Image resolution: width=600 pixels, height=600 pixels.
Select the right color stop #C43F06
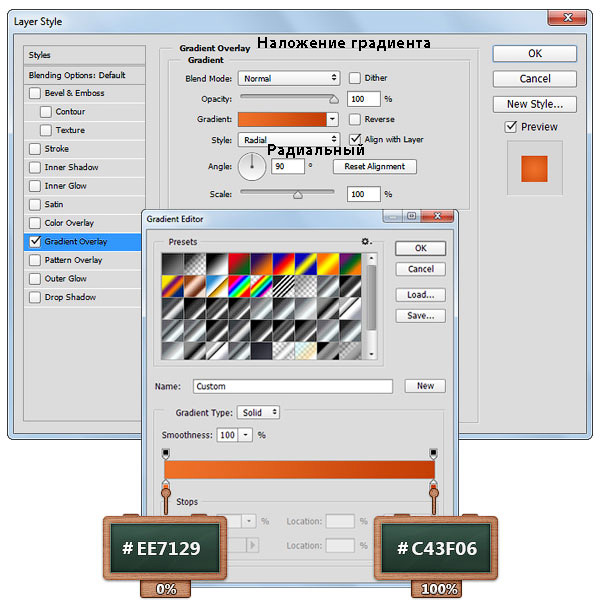(x=433, y=485)
